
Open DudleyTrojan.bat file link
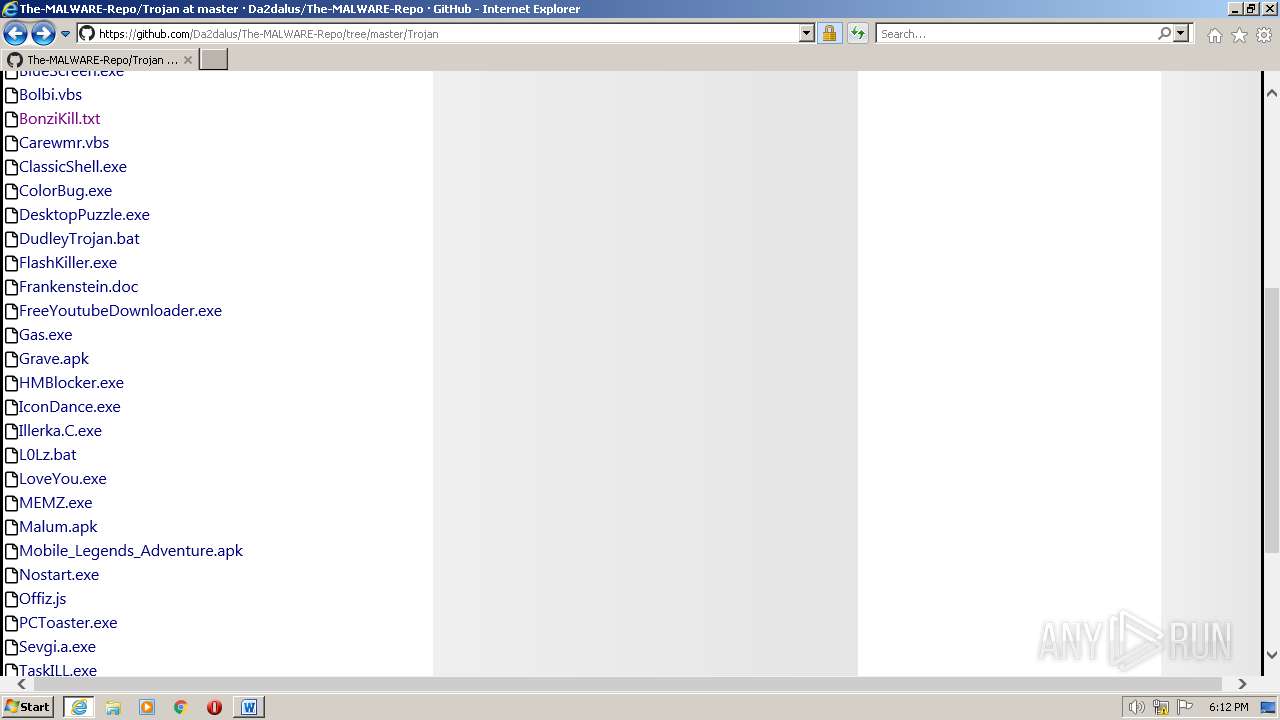[79, 239]
